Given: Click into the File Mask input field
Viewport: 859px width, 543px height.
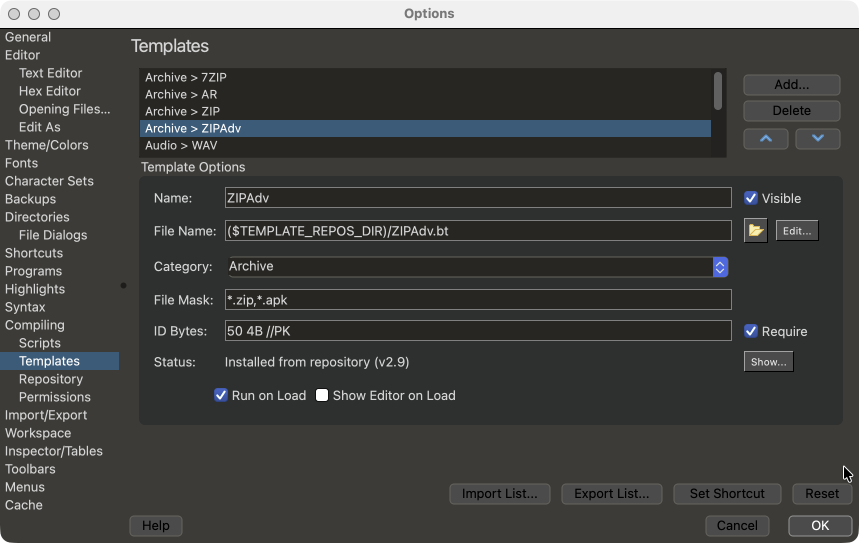Looking at the screenshot, I should (x=478, y=300).
